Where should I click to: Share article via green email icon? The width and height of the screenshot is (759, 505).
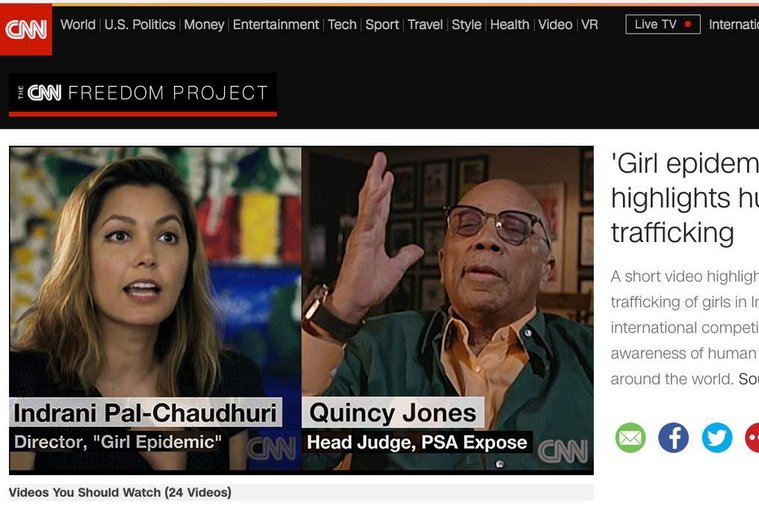coord(630,438)
